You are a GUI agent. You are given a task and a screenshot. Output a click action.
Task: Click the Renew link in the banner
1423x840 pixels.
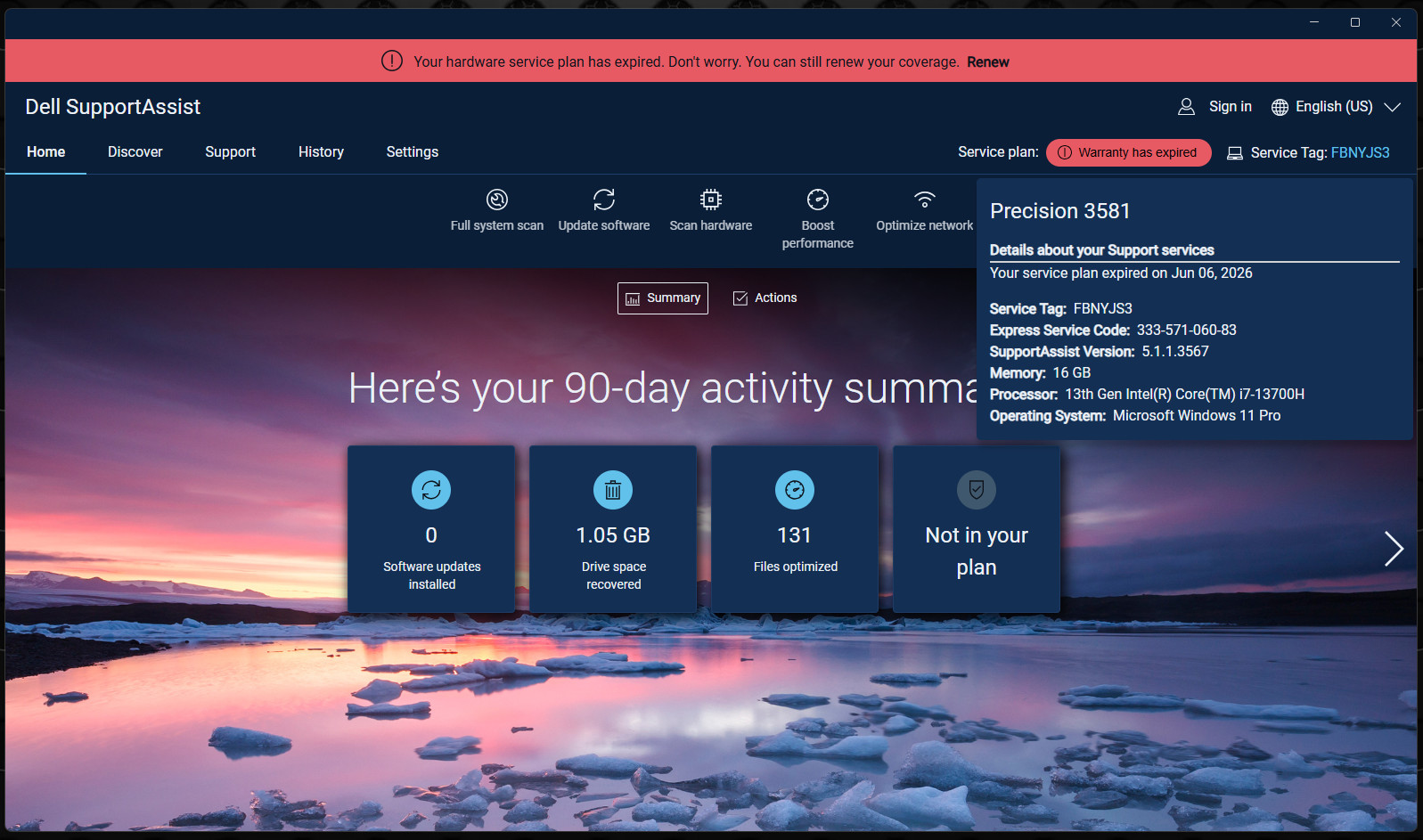coord(988,62)
